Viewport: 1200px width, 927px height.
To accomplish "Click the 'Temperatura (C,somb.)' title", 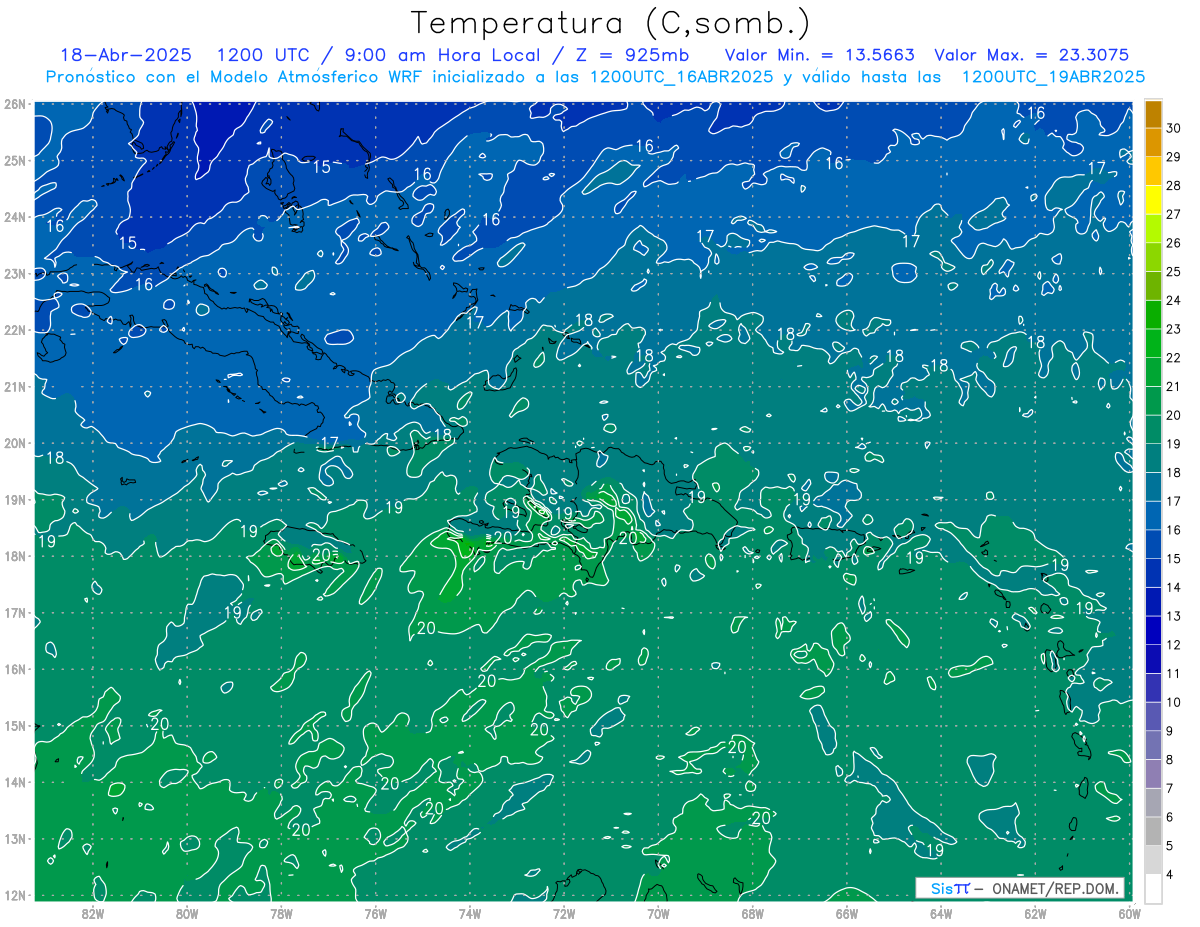I will [611, 23].
